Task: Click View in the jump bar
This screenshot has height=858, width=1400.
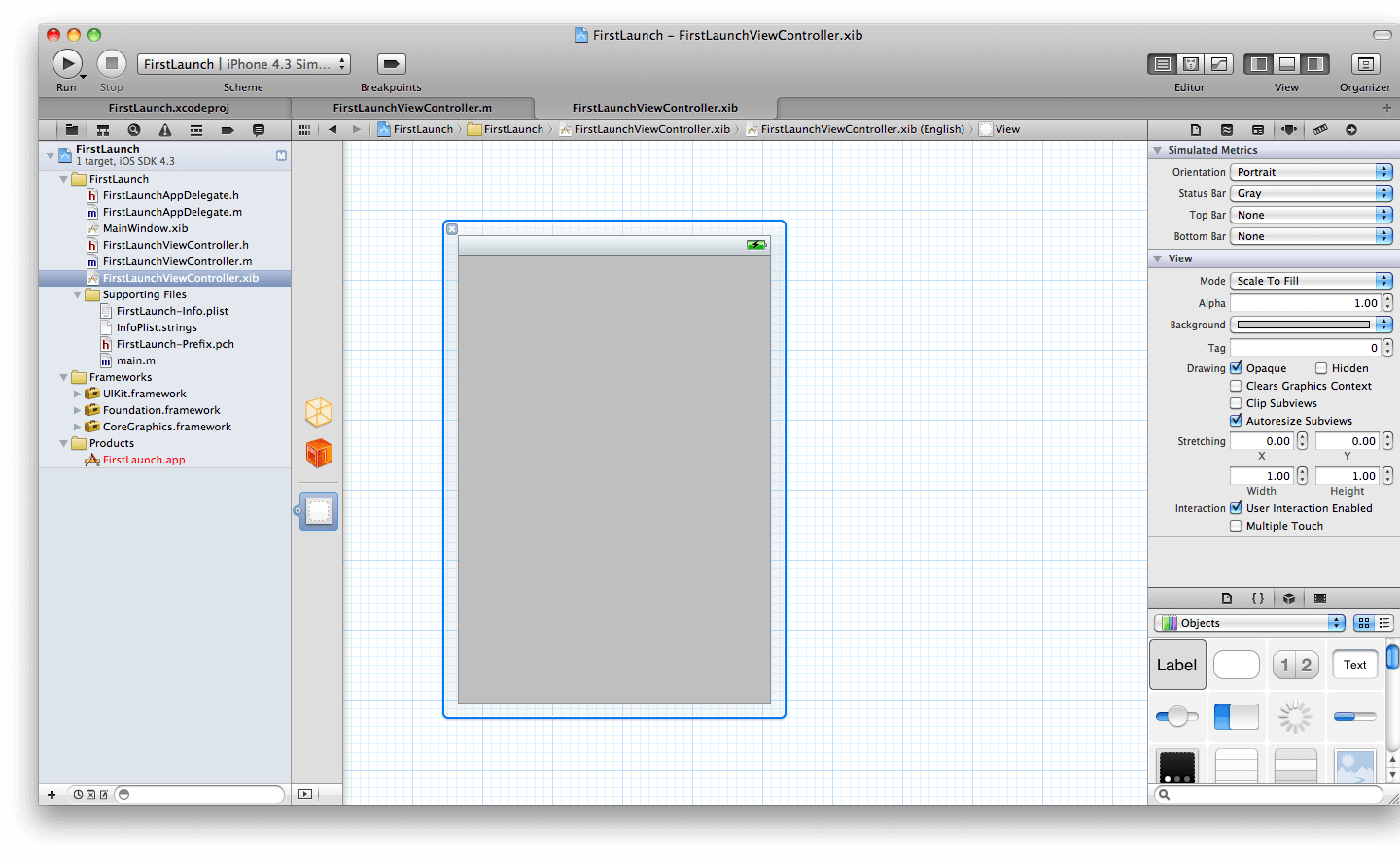Action: (x=999, y=129)
